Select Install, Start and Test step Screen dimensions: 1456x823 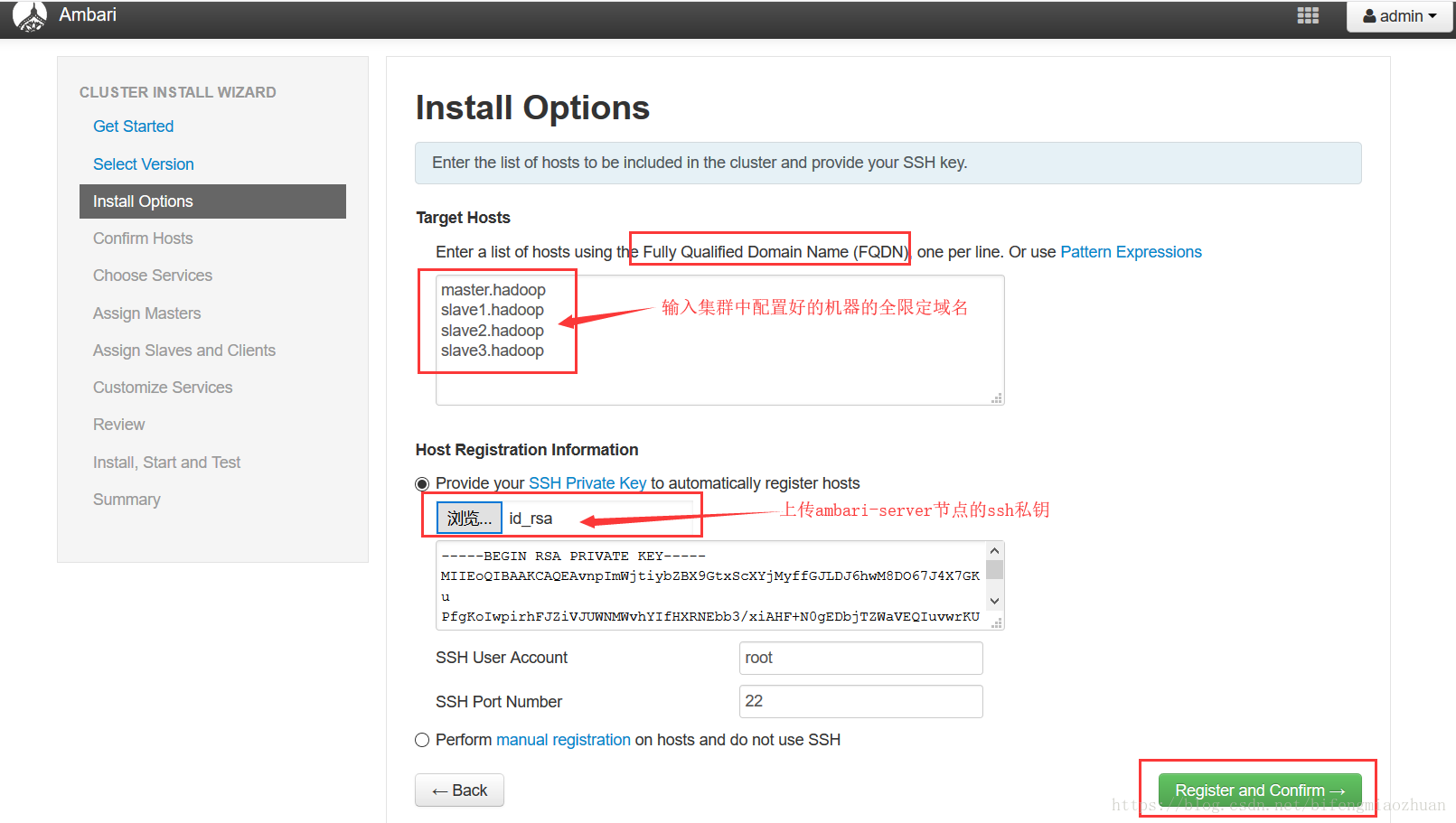166,463
